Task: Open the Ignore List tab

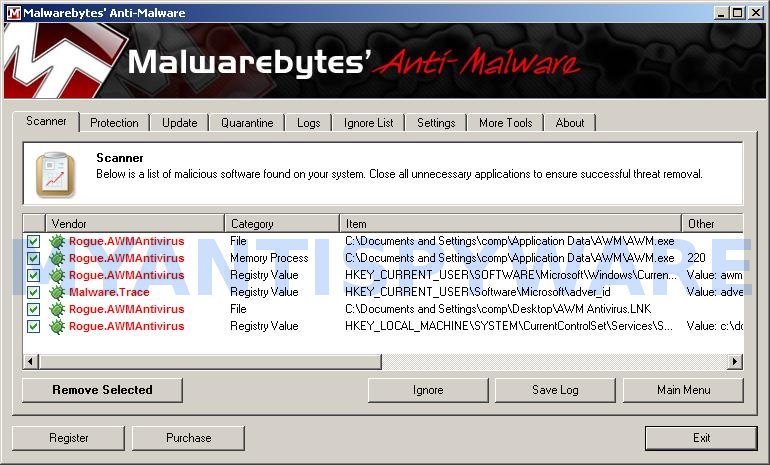Action: coord(368,123)
